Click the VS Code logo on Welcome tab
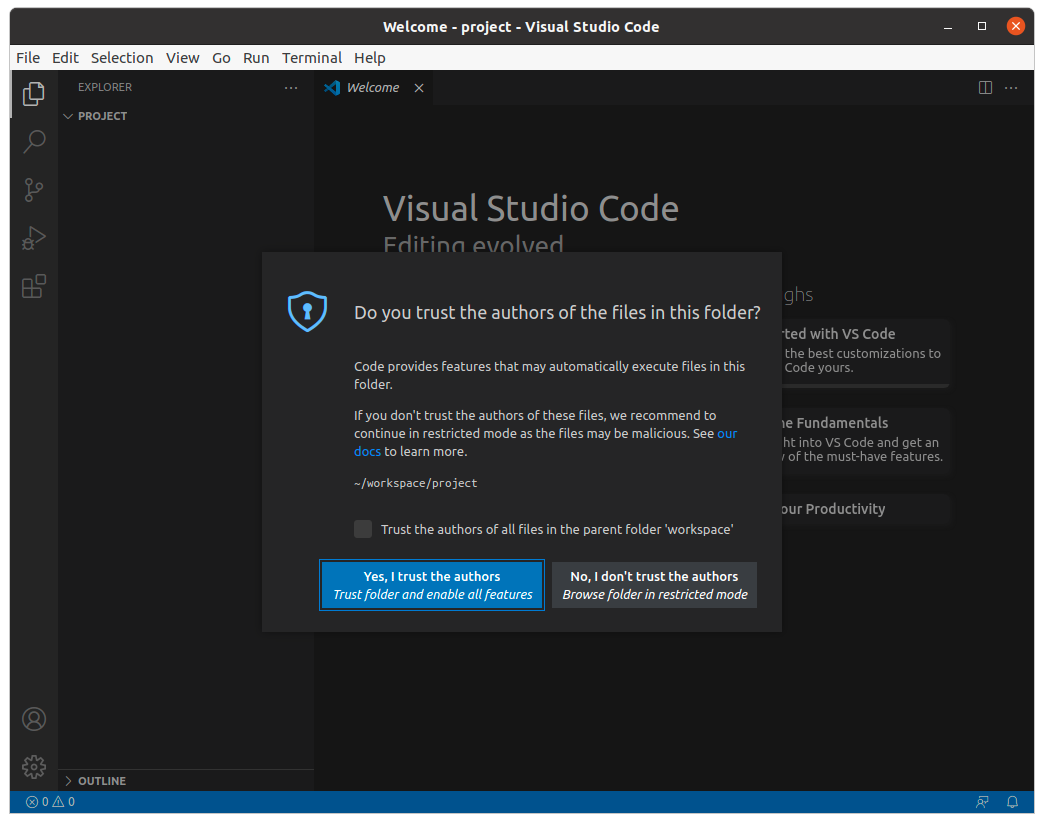This screenshot has width=1044, height=823. (332, 88)
